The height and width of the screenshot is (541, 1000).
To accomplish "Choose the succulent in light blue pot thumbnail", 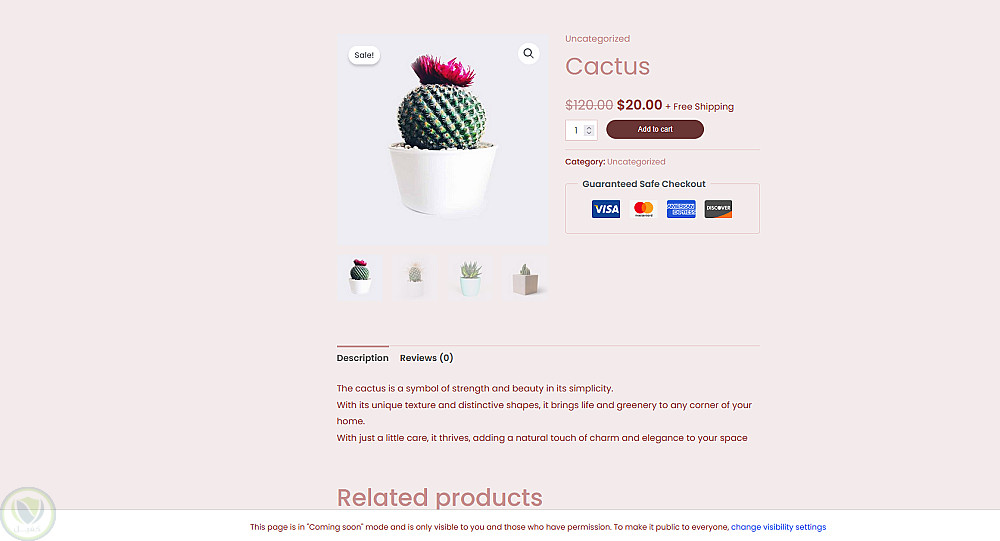I will tap(470, 277).
